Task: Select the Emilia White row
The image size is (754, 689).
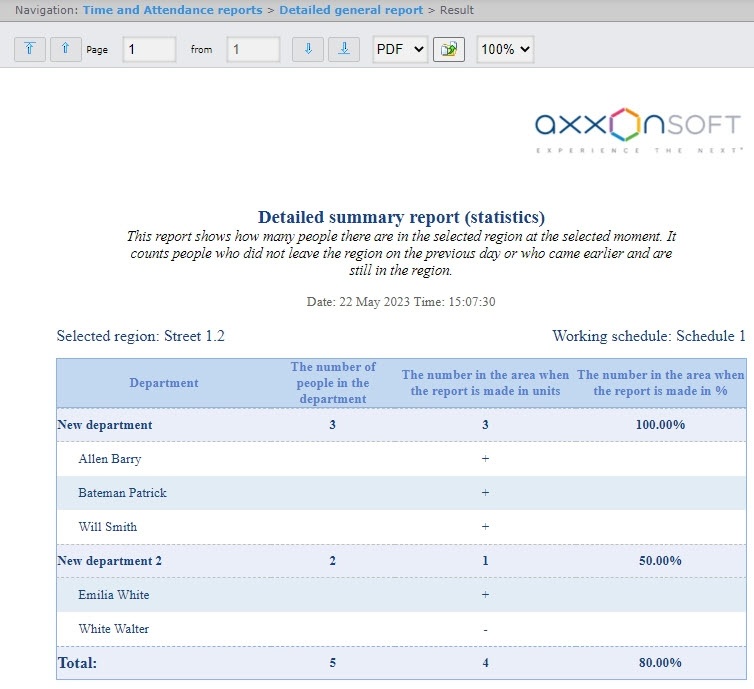Action: point(114,595)
